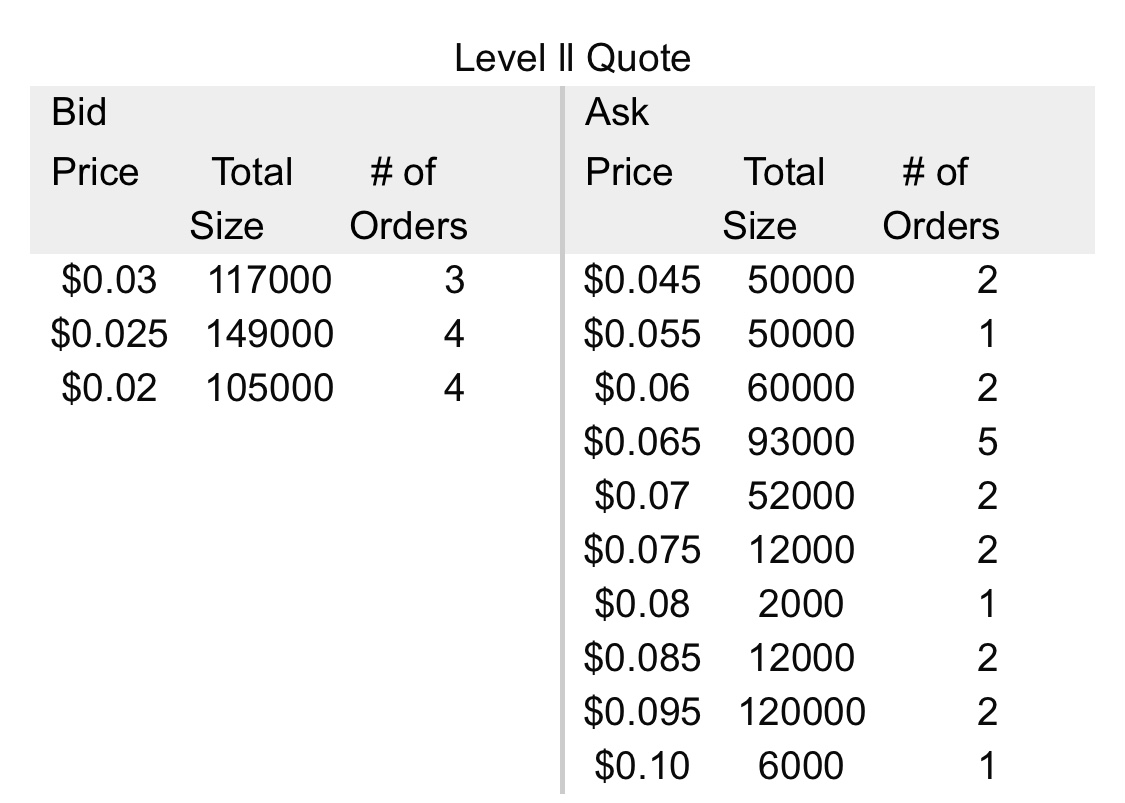Click the 60000 ask total size
The width and height of the screenshot is (1125, 803).
click(x=801, y=388)
